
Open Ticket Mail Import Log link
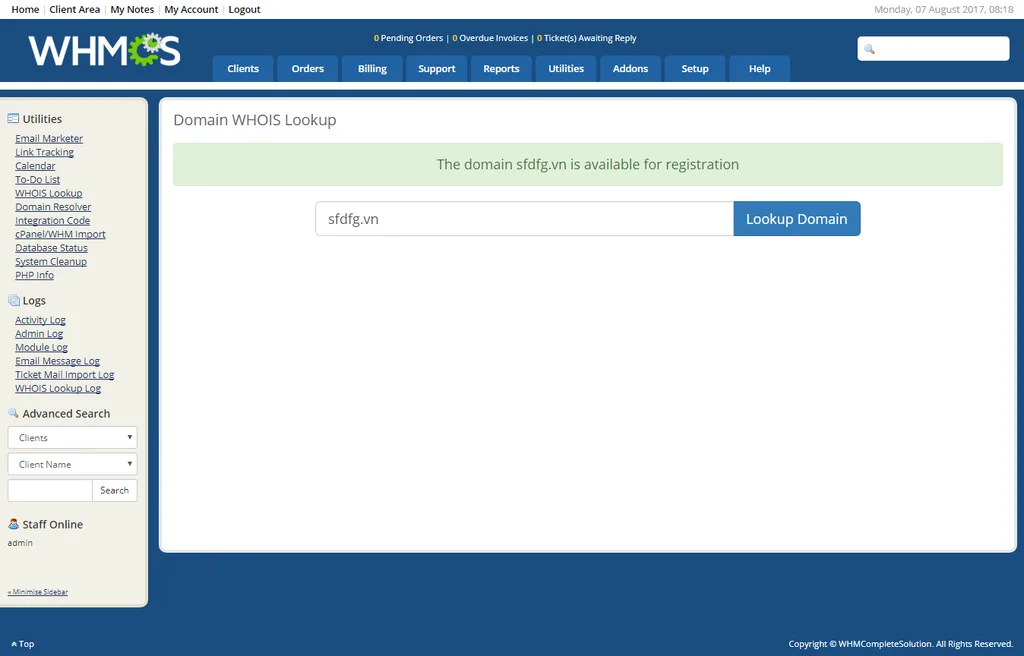click(65, 375)
